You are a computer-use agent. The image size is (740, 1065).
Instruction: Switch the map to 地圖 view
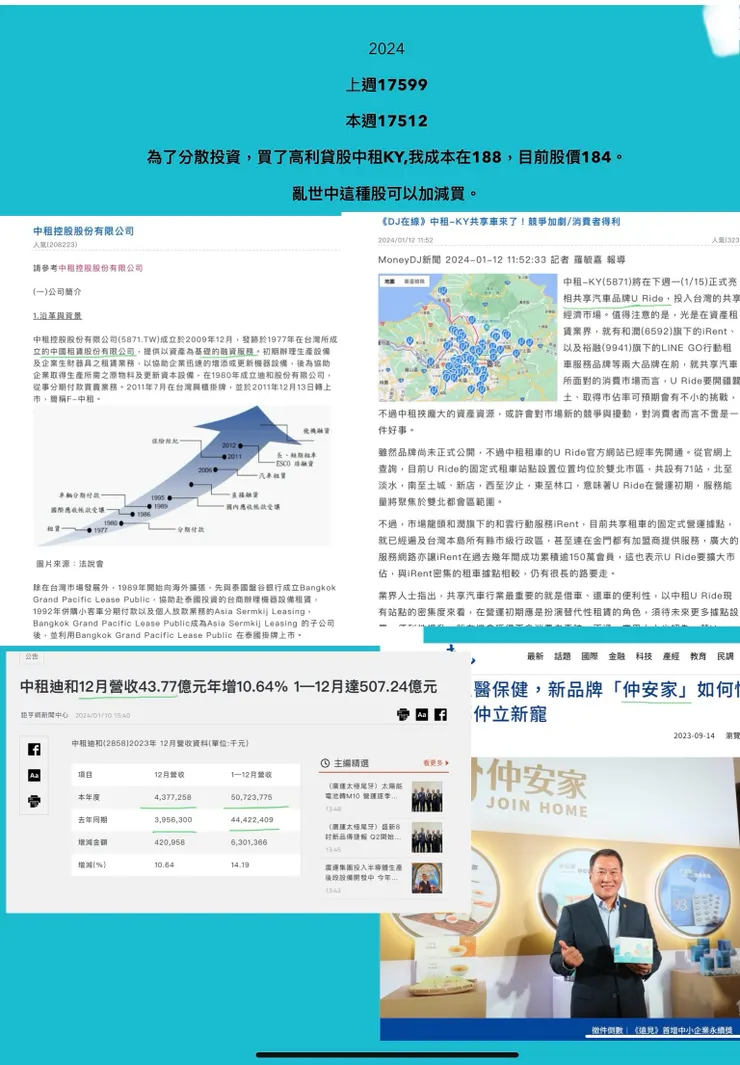click(x=390, y=281)
